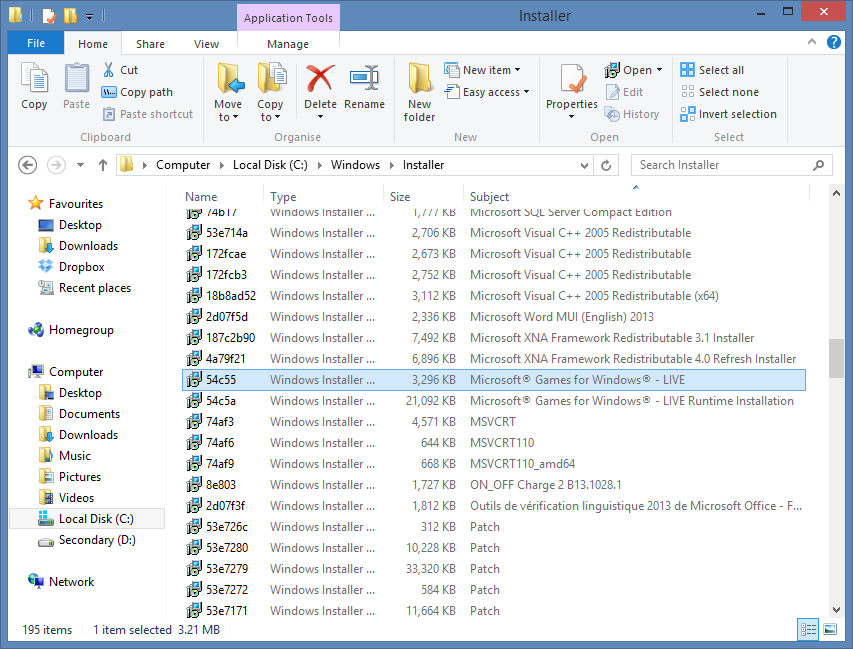Open Network in the navigation pane
The height and width of the screenshot is (649, 853).
click(61, 582)
